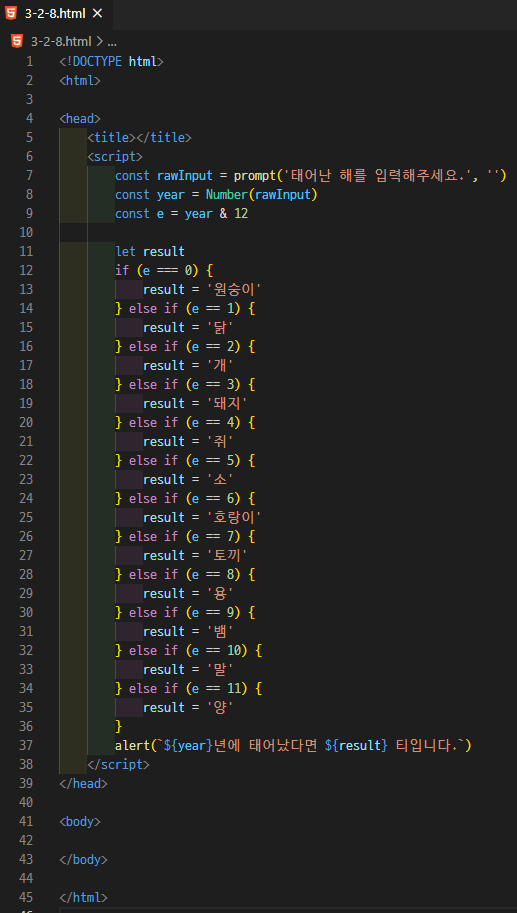
Task: Select the 3-2-8.html tab title
Action: [55, 14]
